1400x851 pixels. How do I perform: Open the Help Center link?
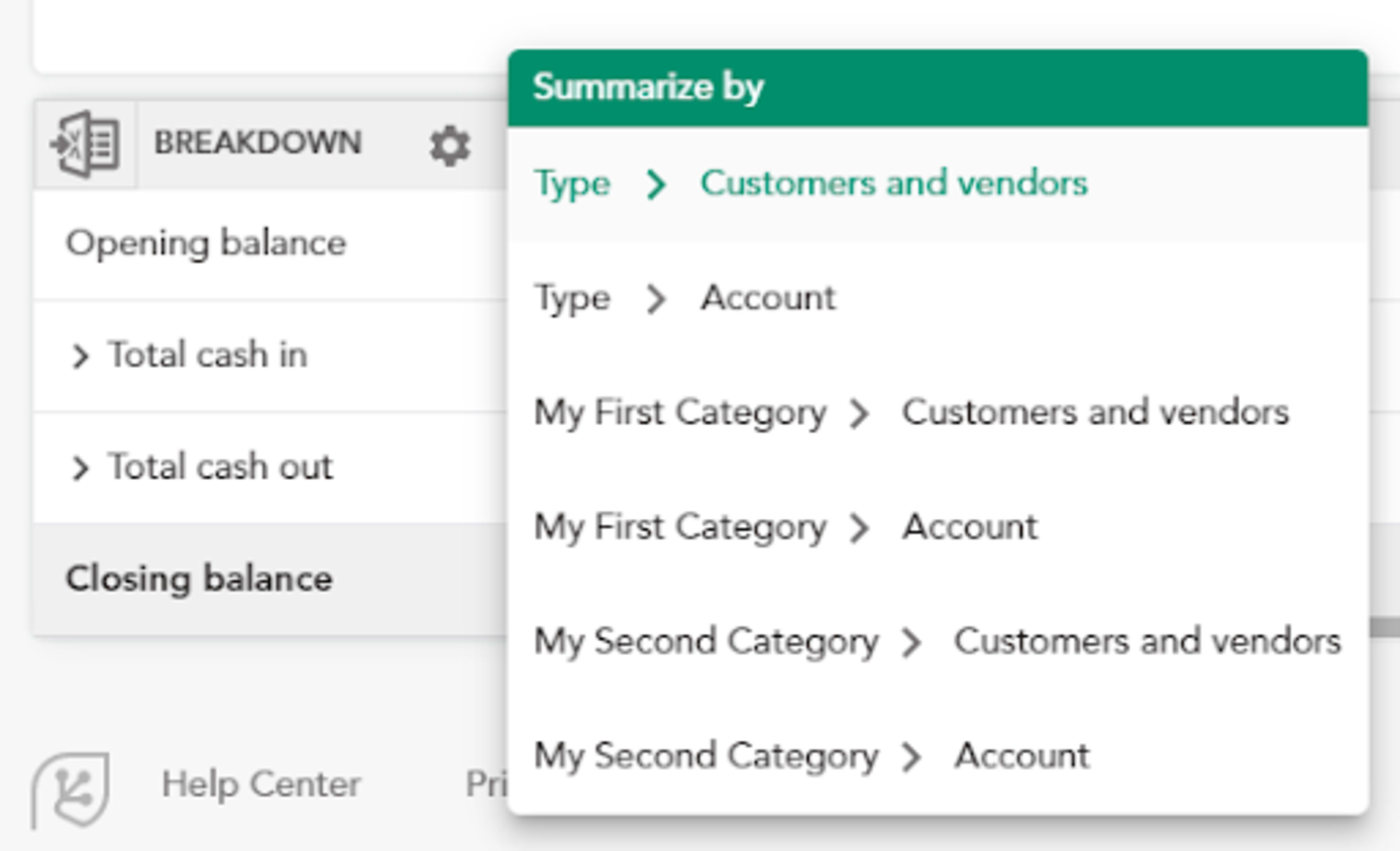(x=261, y=785)
